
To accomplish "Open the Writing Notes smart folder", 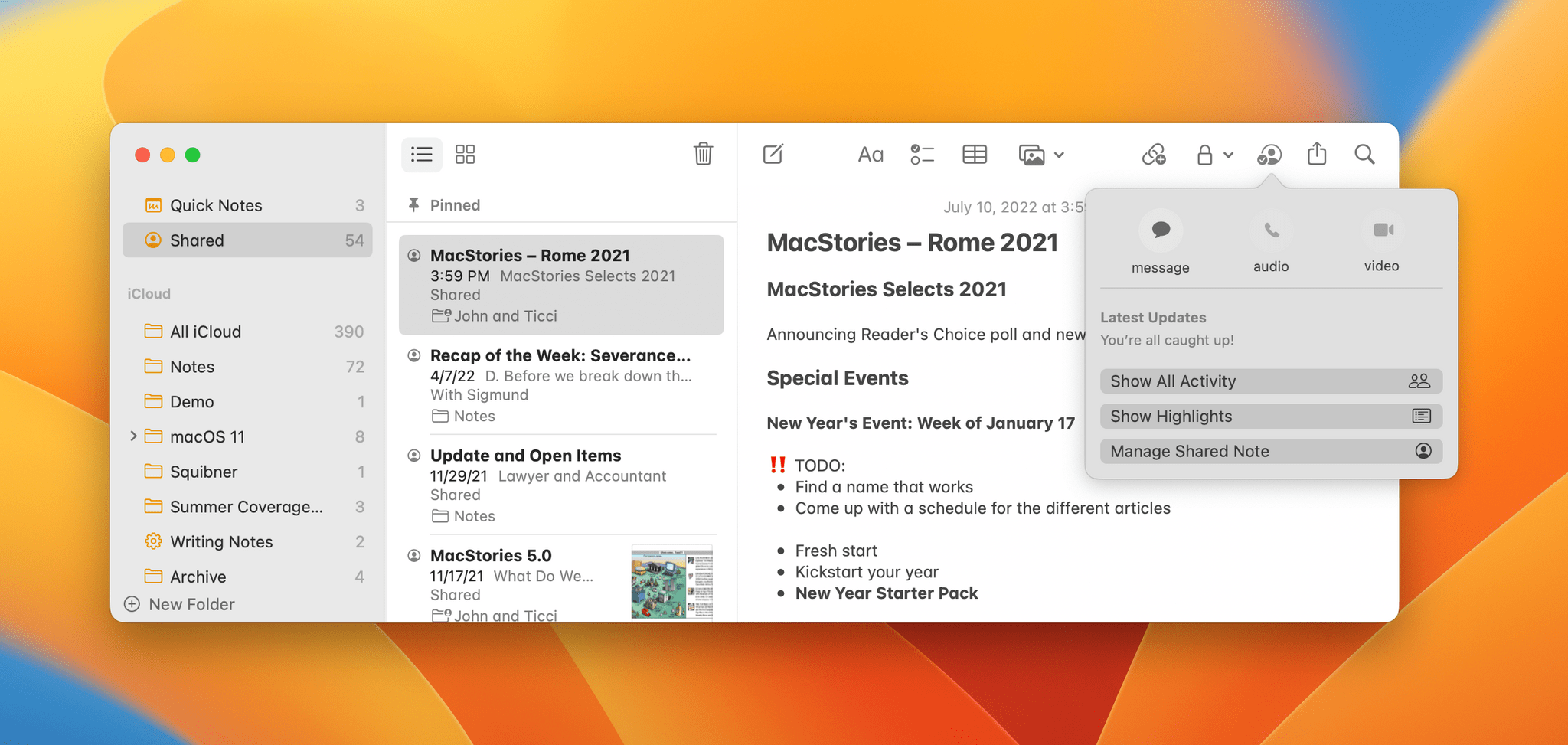I will [247, 542].
